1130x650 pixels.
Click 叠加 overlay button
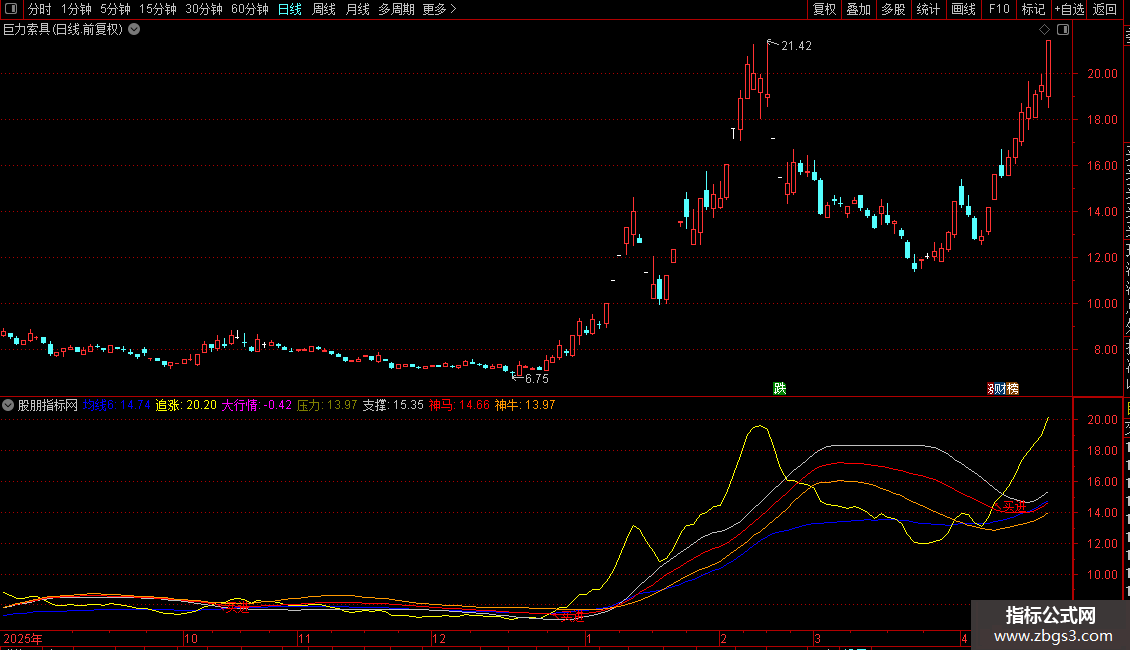tap(858, 9)
